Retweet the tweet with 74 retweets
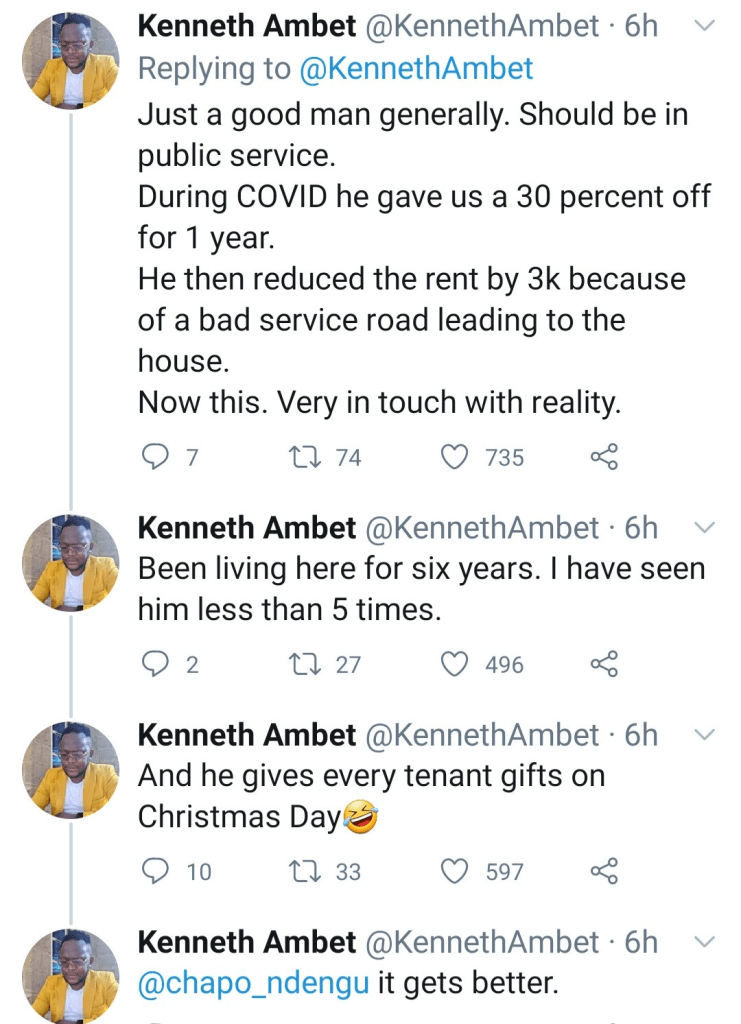Screen dimensions: 741x1024 pyautogui.click(x=300, y=457)
